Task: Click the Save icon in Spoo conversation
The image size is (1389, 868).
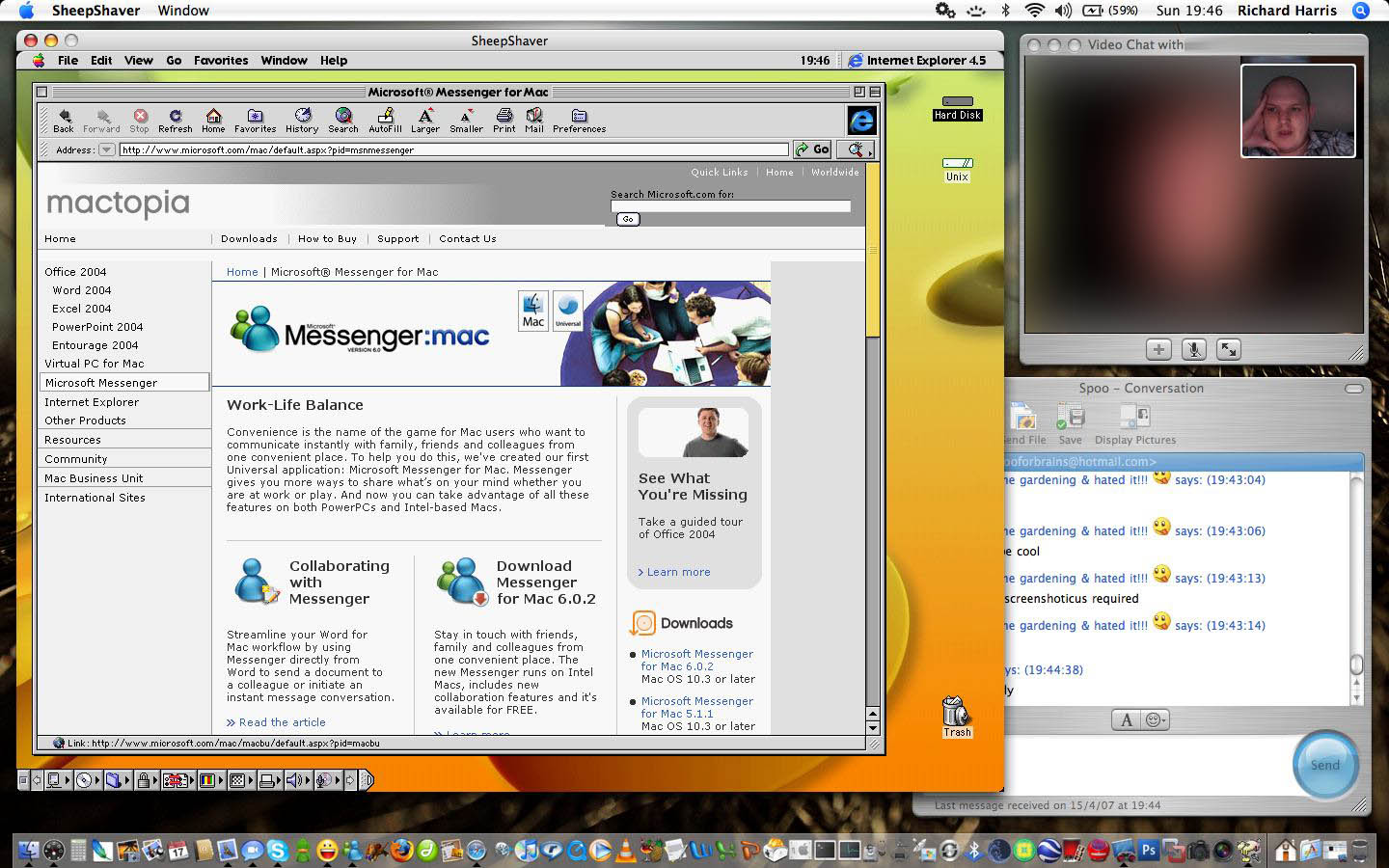Action: [1070, 423]
